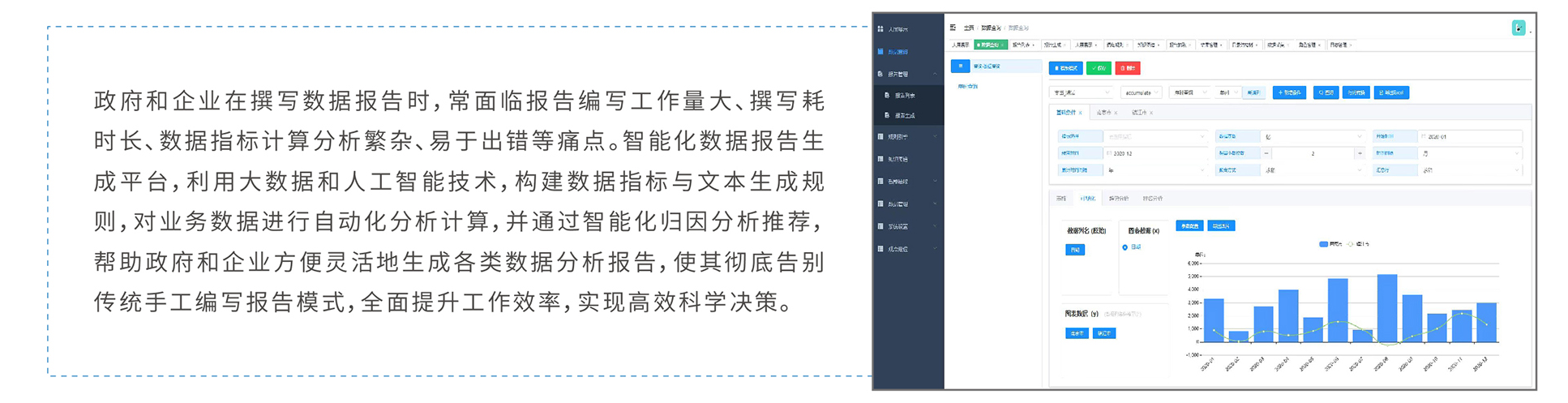
Task: Click the red delete button with trash icon
Action: (1127, 68)
